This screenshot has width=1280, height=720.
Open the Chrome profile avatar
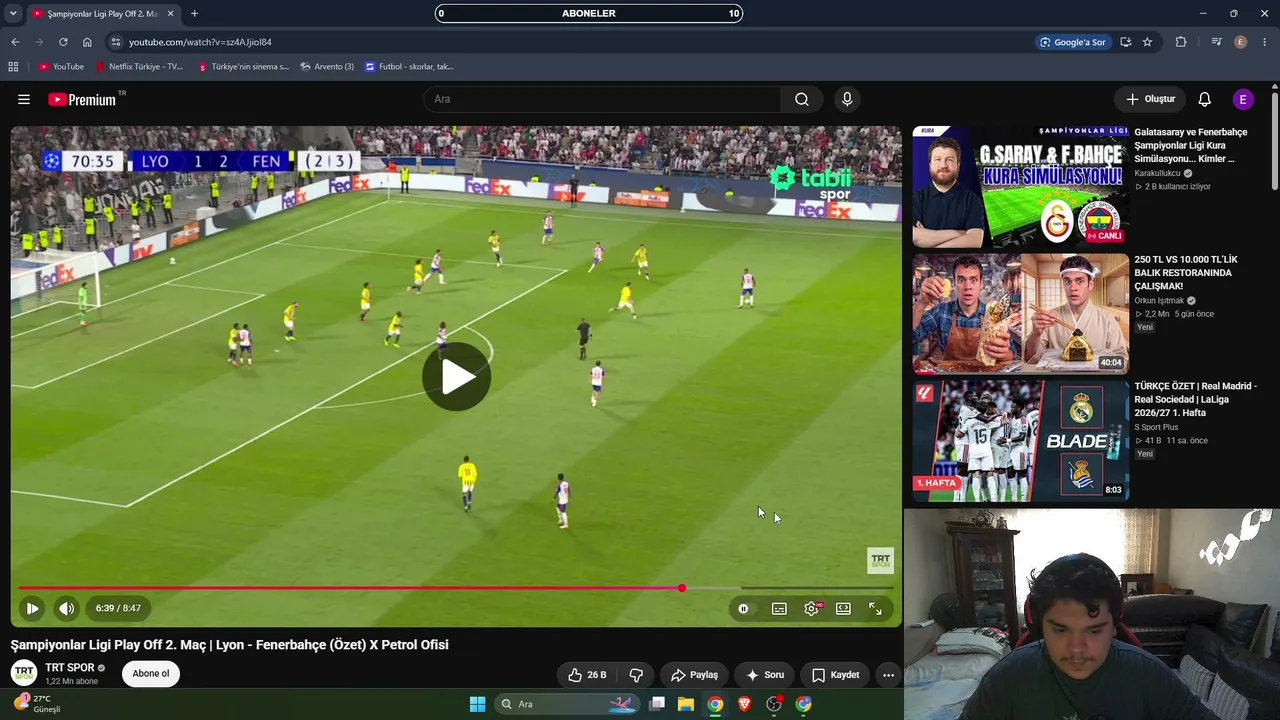(1241, 42)
